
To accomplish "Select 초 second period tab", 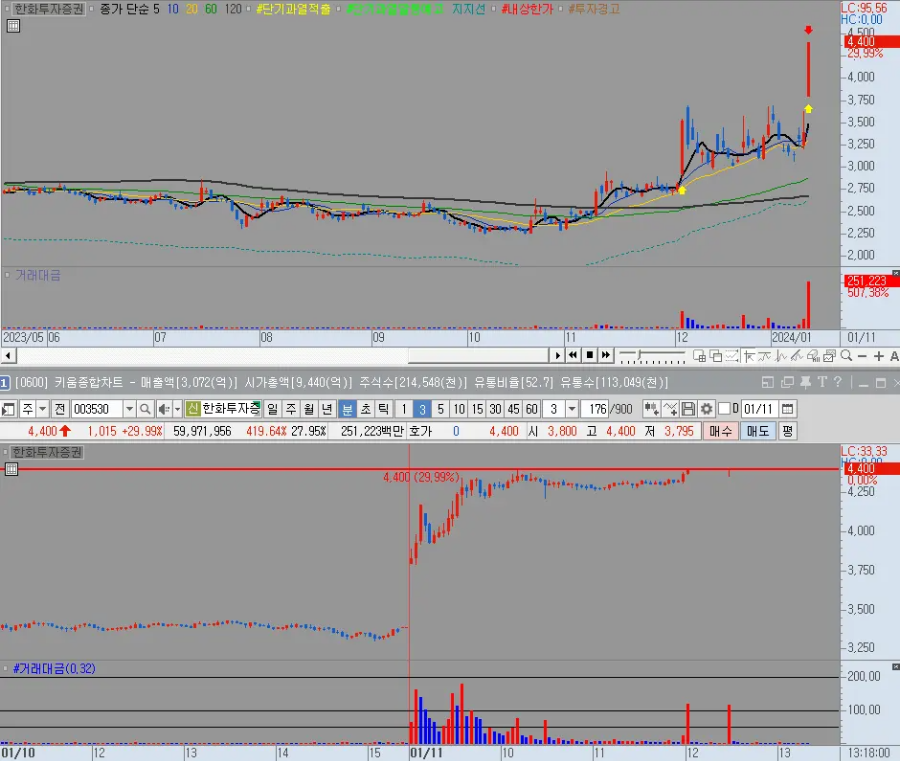I will [x=365, y=409].
